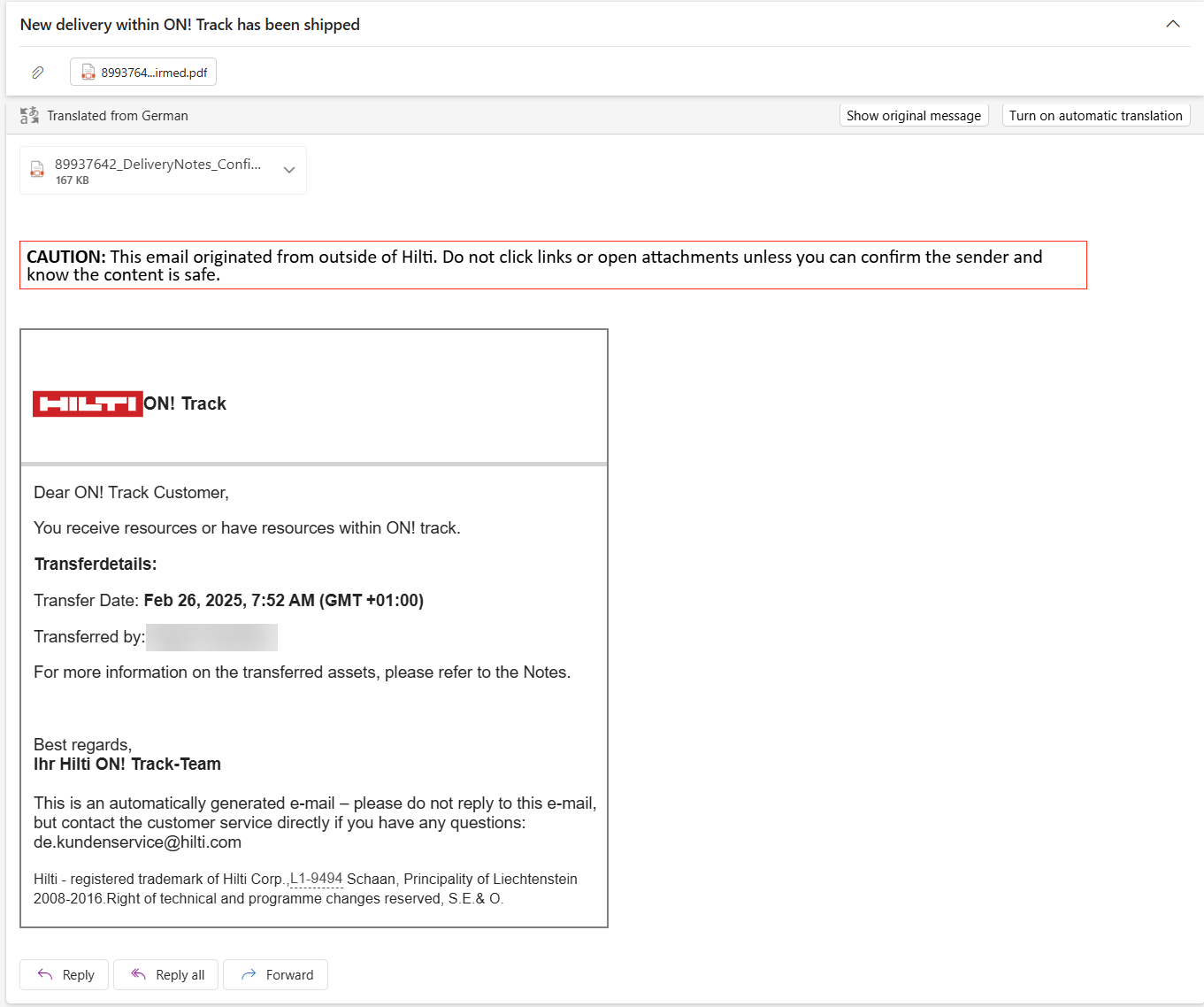Click the Forward arrow icon
The width and height of the screenshot is (1204, 1007).
pos(249,974)
